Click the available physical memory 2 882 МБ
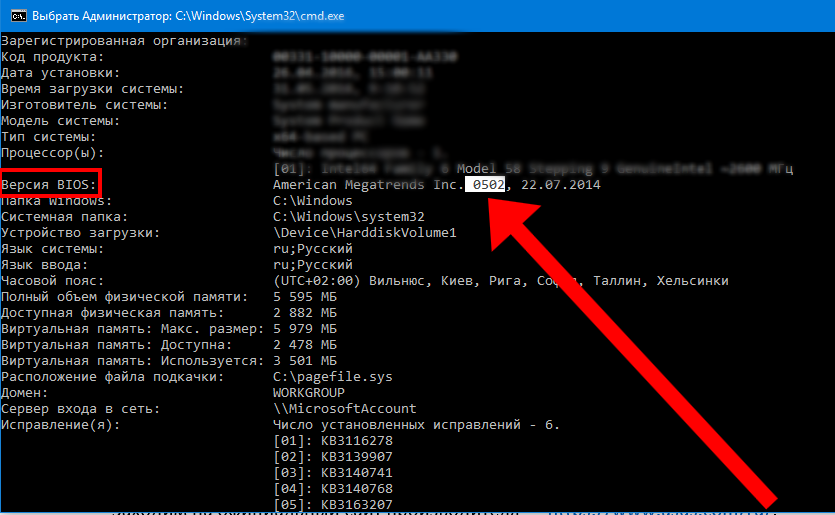Viewport: 835px width, 515px height. (x=304, y=313)
